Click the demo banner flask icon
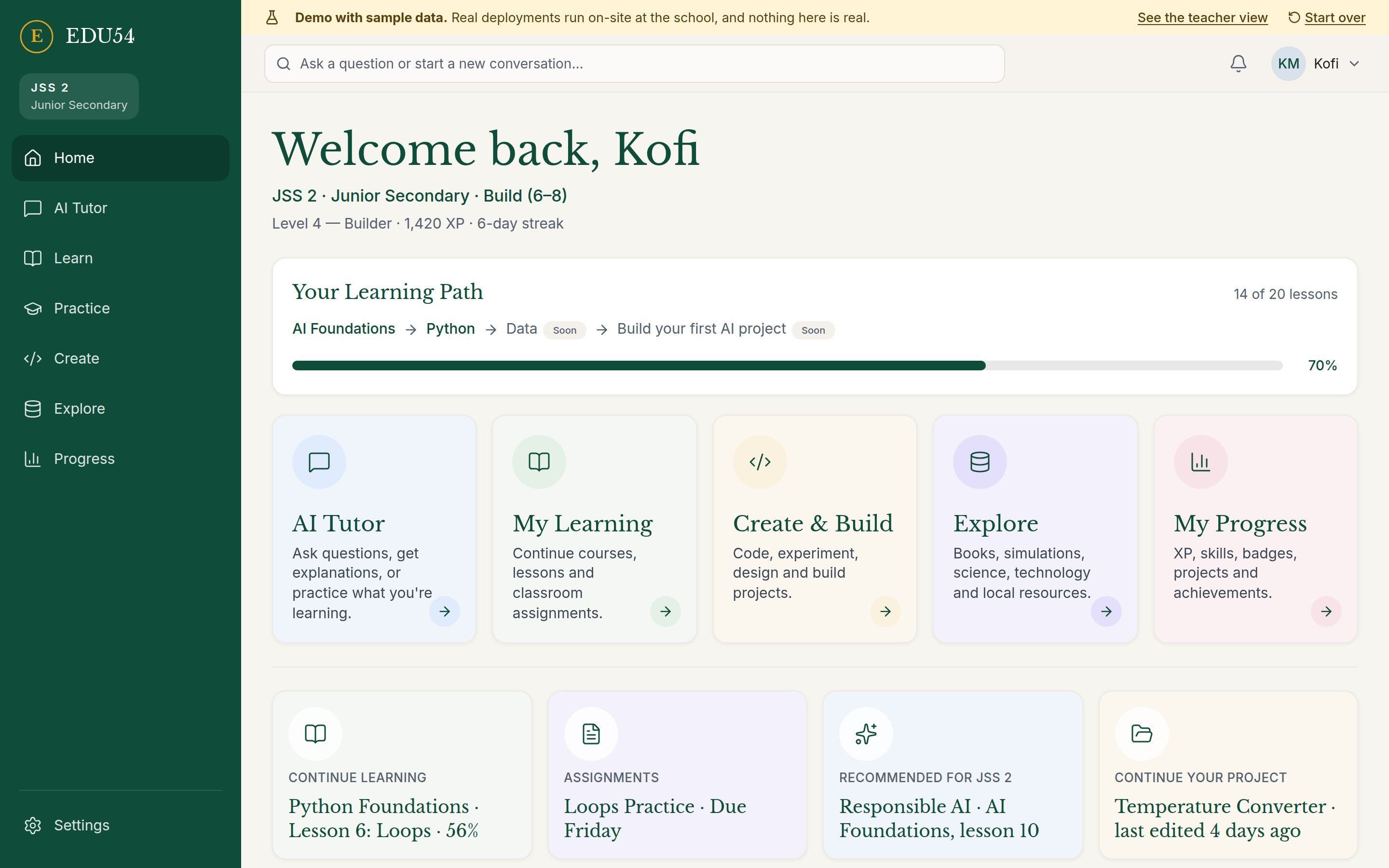The height and width of the screenshot is (868, 1389). click(272, 18)
